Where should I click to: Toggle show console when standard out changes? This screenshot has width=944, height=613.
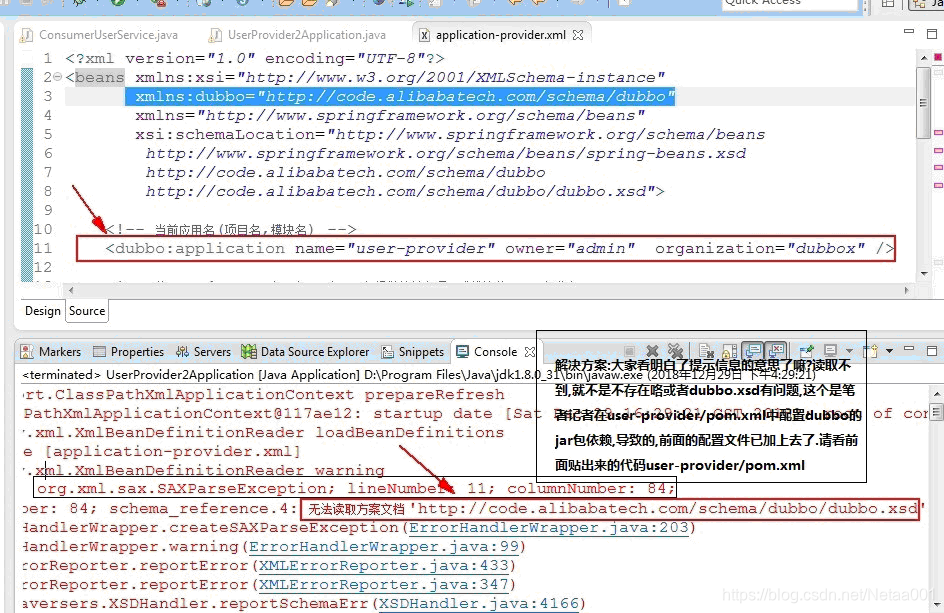(753, 350)
